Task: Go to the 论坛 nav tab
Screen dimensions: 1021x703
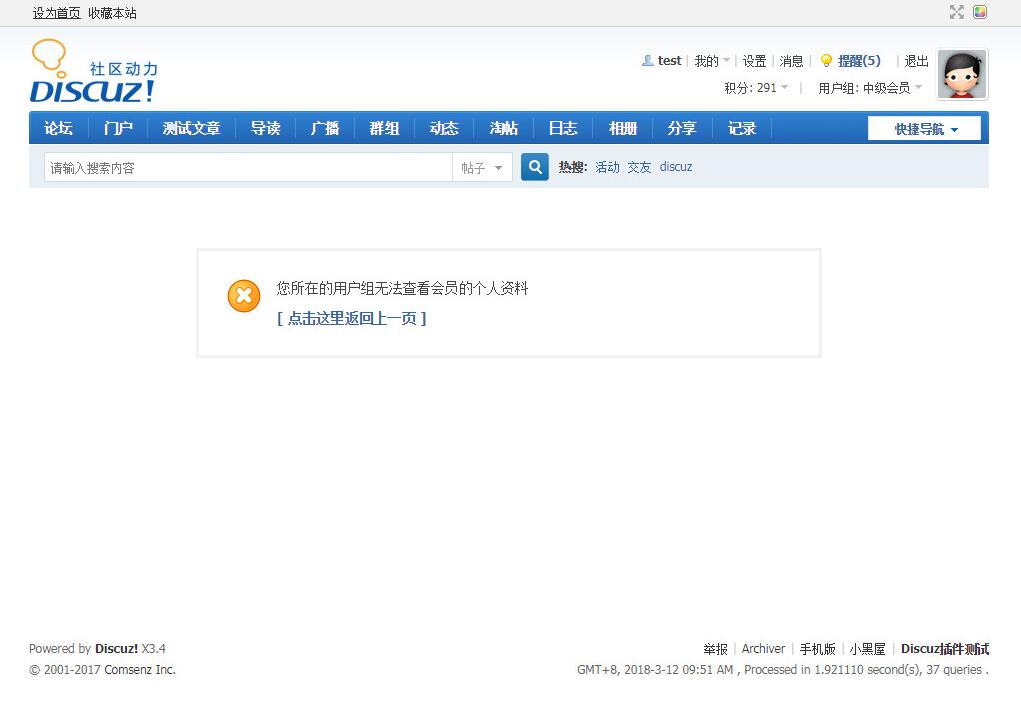Action: click(x=58, y=128)
